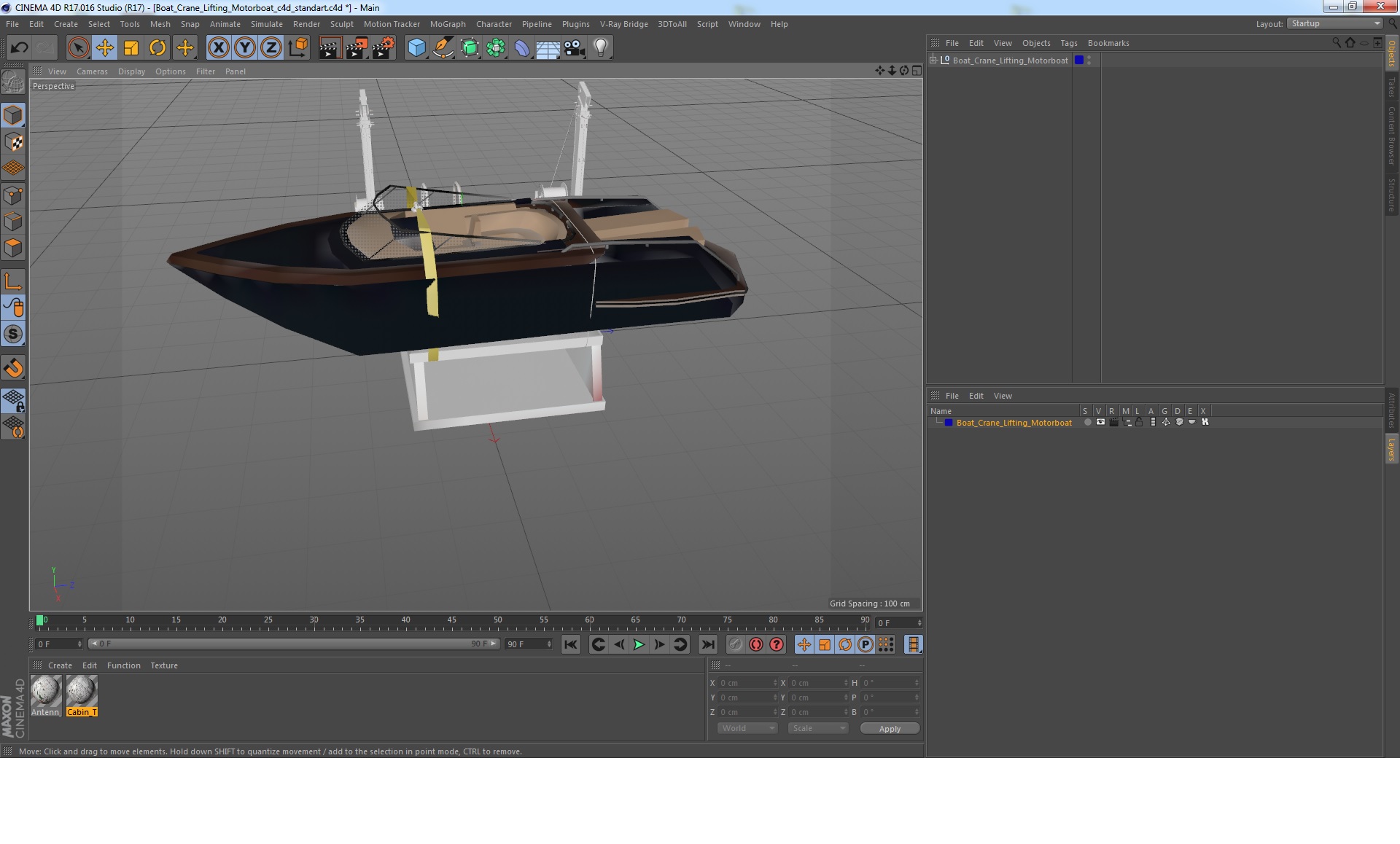
Task: Open the camera objects icon
Action: pos(574,48)
